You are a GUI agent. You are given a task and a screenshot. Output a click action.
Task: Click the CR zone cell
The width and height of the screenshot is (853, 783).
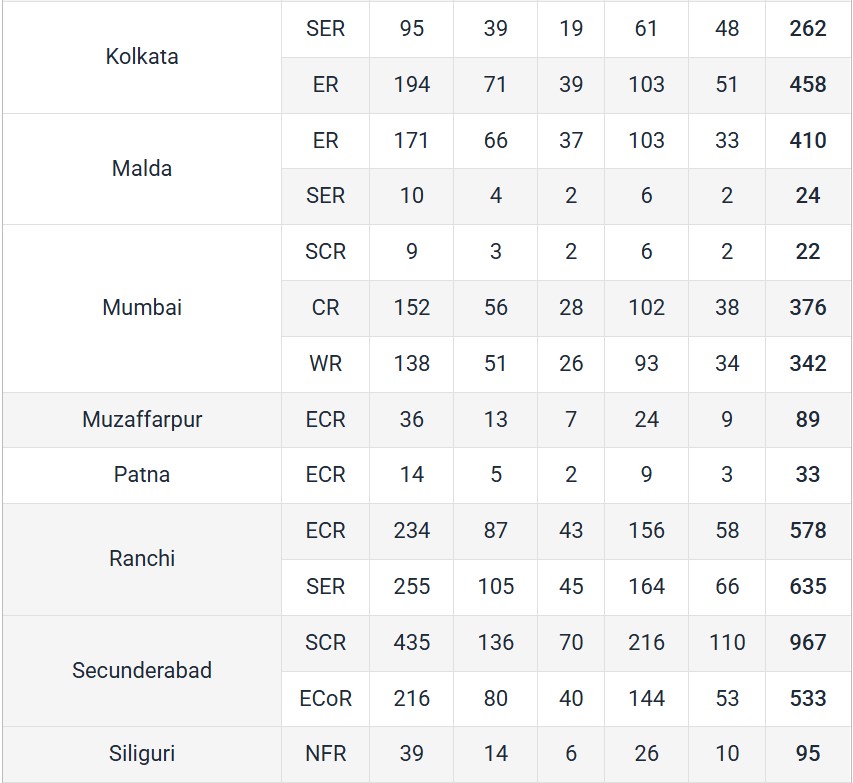(x=325, y=307)
